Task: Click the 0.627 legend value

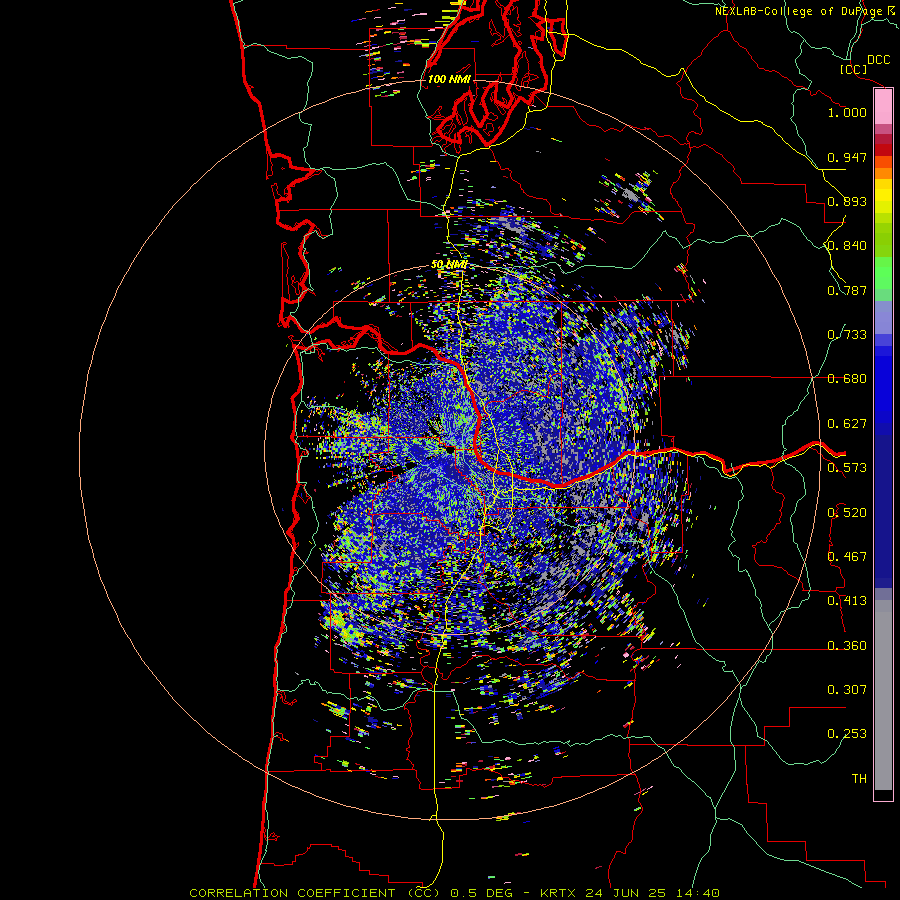Action: (x=847, y=424)
